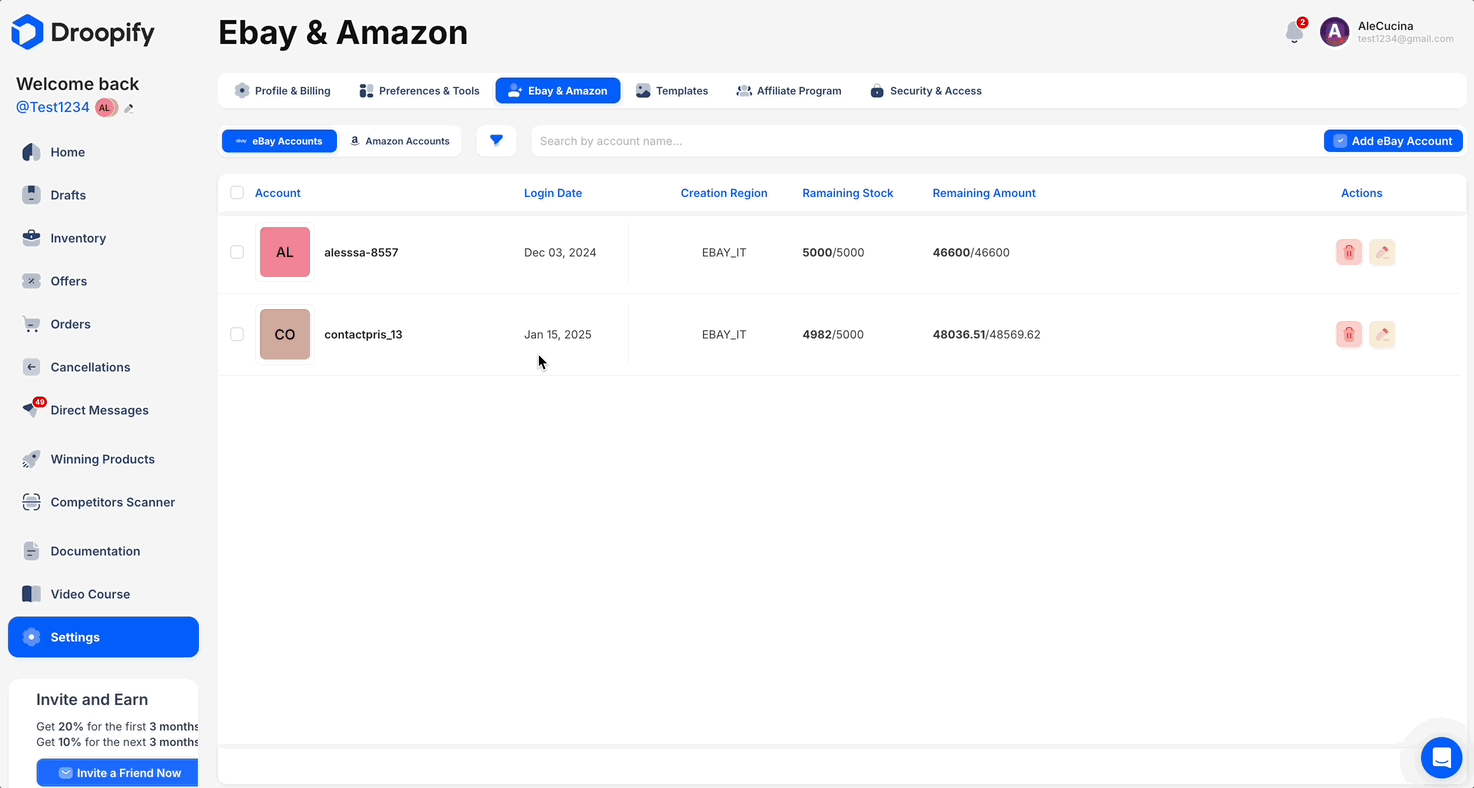Open Security & Access tab

coord(926,91)
